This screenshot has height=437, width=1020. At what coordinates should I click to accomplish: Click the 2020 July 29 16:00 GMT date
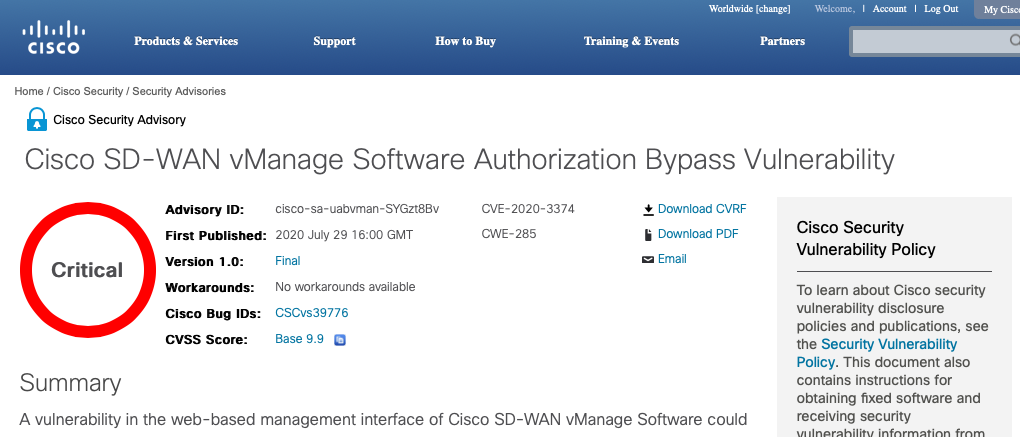coord(344,235)
